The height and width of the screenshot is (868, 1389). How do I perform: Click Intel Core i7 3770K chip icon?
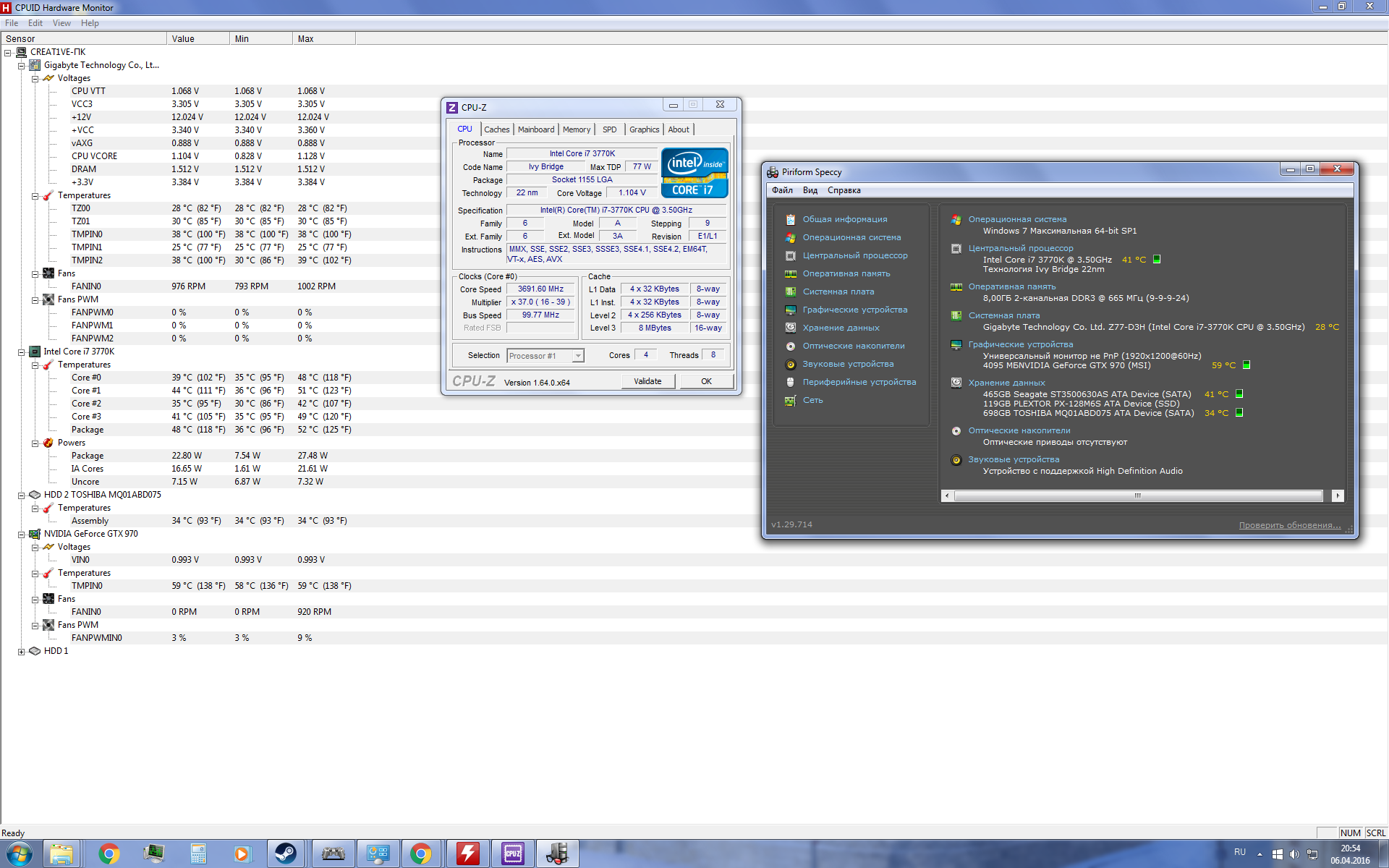click(x=35, y=352)
